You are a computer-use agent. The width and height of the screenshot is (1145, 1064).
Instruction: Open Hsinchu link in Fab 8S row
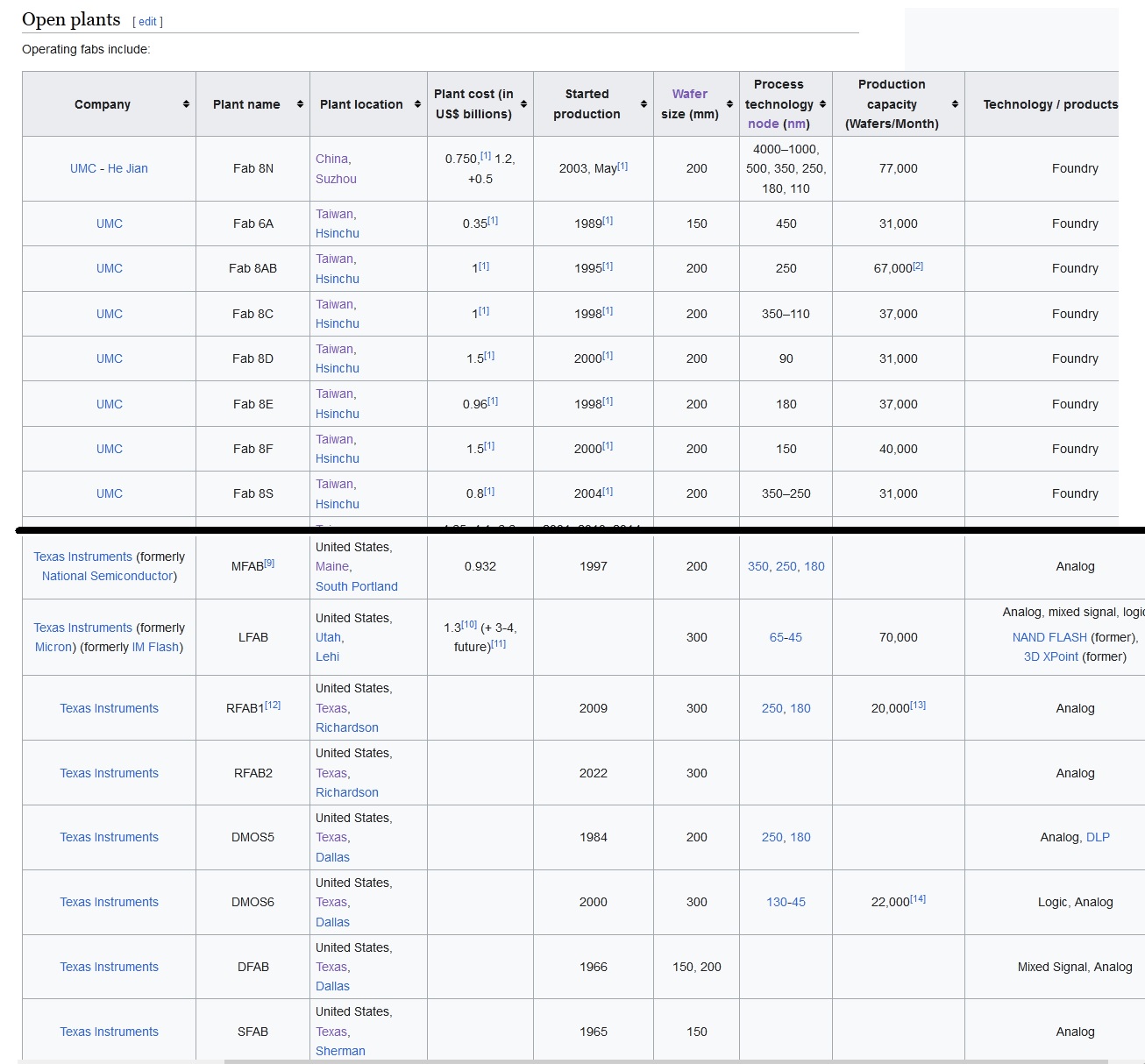[338, 504]
